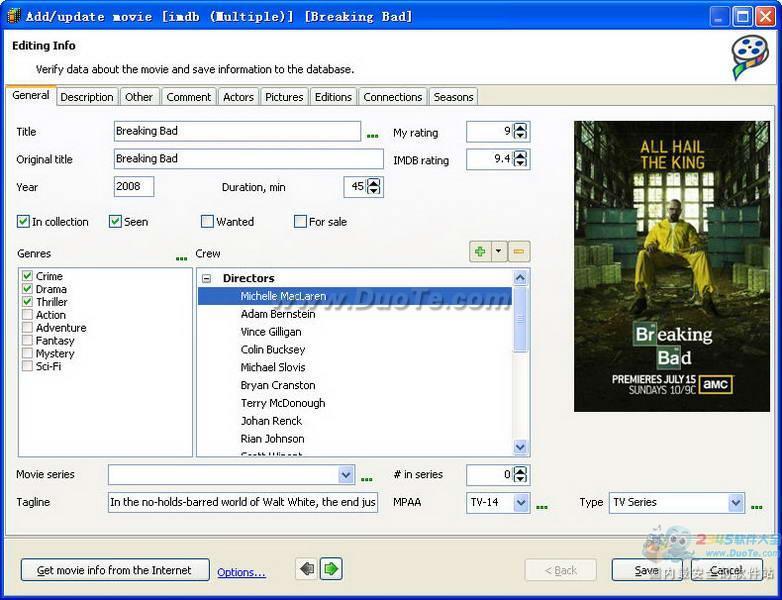Click the title bar application icon
The width and height of the screenshot is (782, 600).
[x=13, y=16]
